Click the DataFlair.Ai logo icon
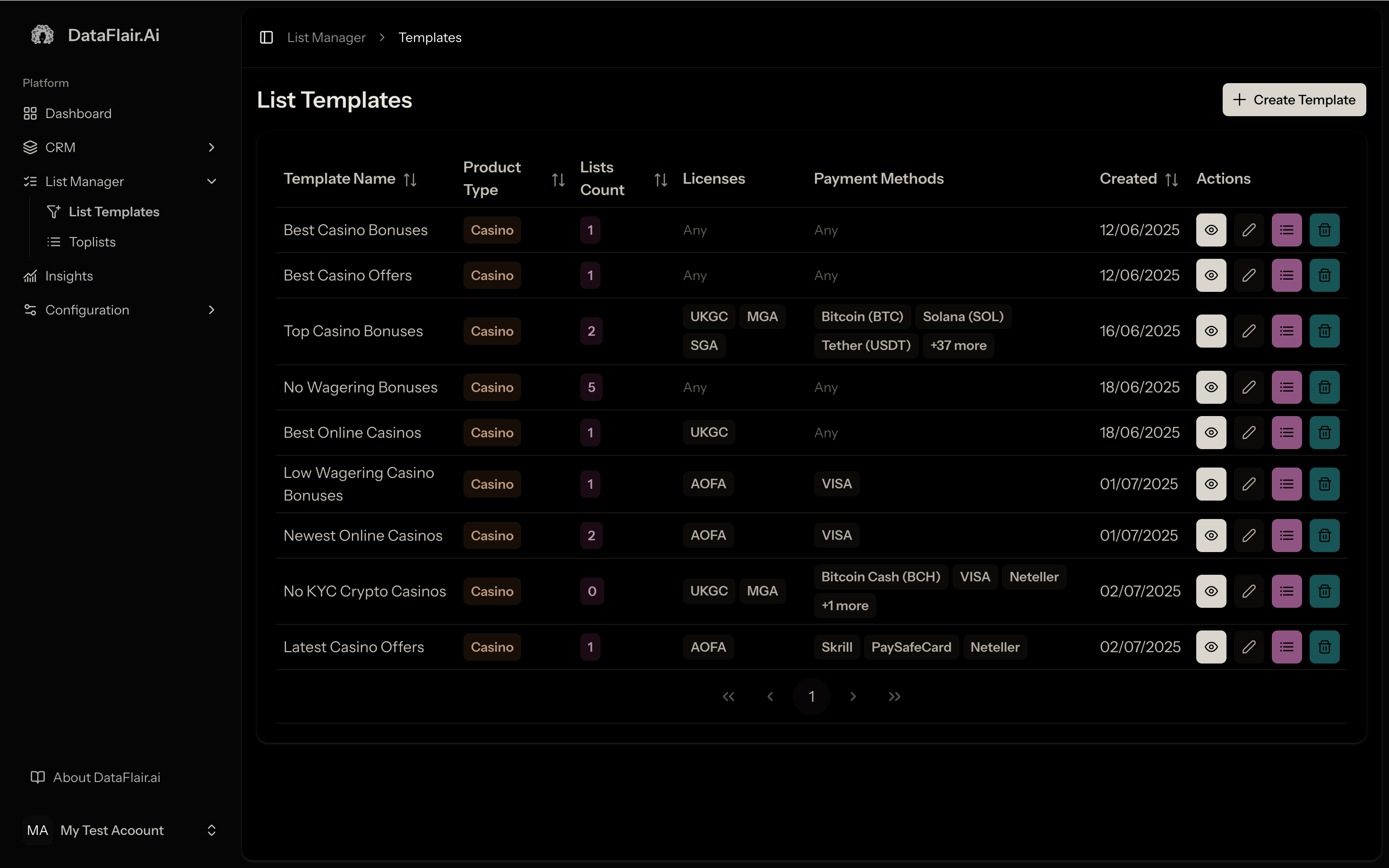This screenshot has width=1389, height=868. (x=42, y=35)
